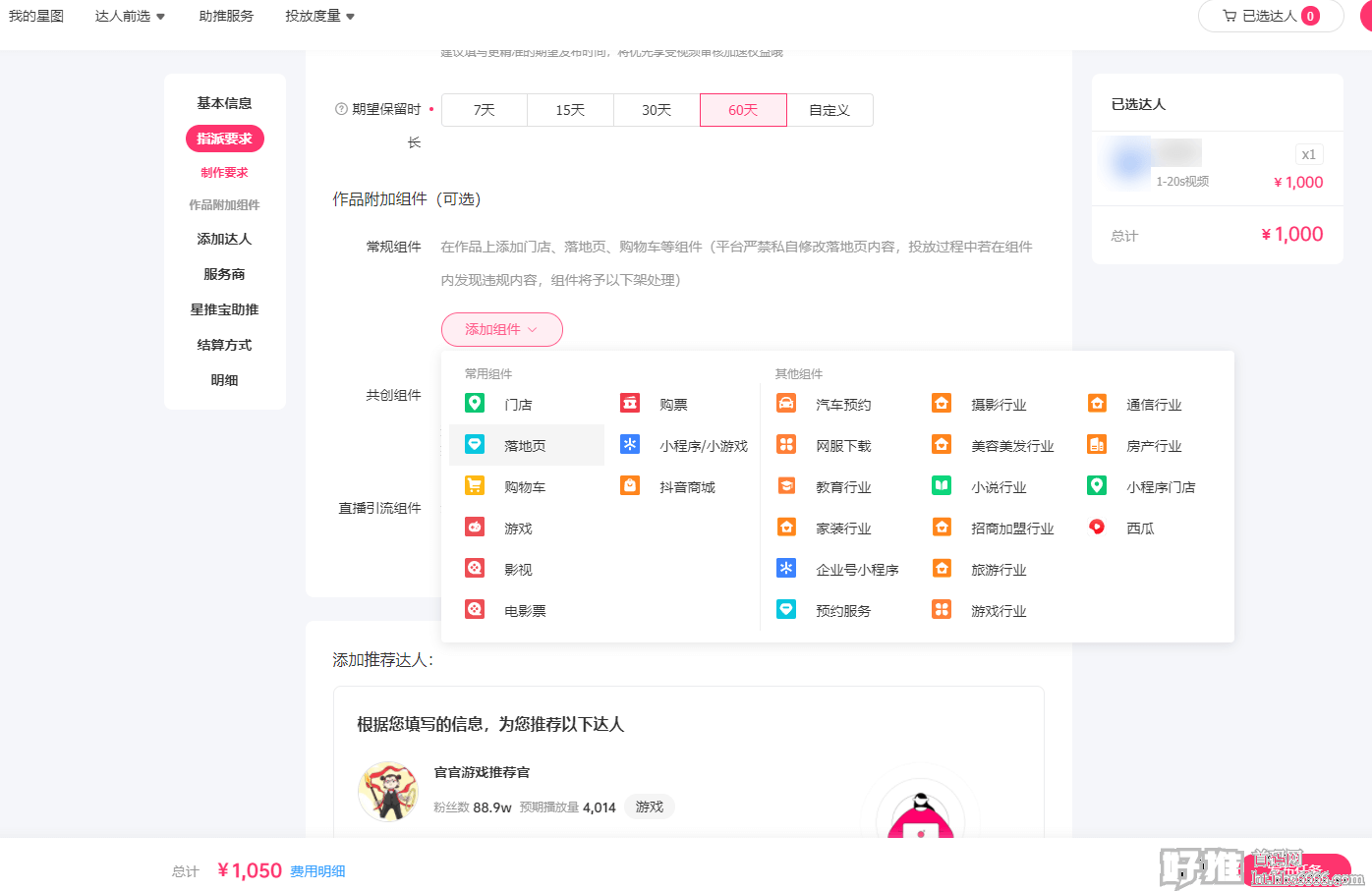Viewport: 1372px width, 891px height.
Task: Choose 落地页 from the component list
Action: coord(525,446)
